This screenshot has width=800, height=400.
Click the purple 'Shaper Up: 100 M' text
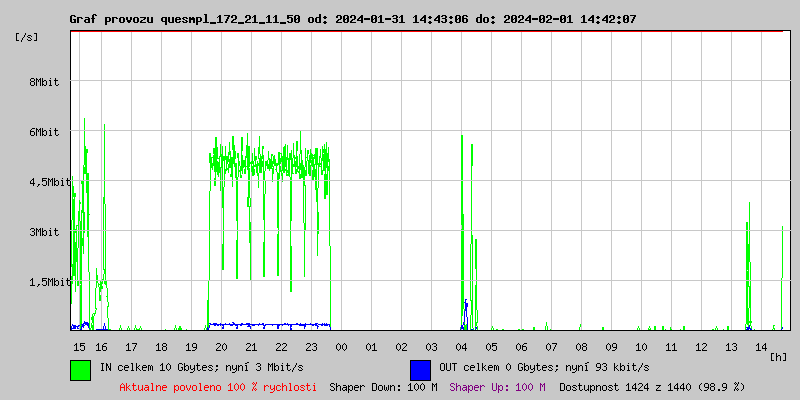(x=497, y=386)
